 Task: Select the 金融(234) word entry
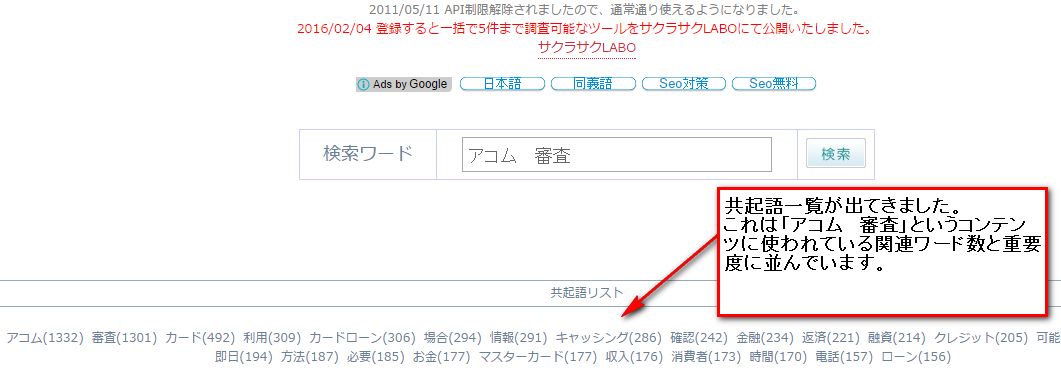tap(765, 338)
